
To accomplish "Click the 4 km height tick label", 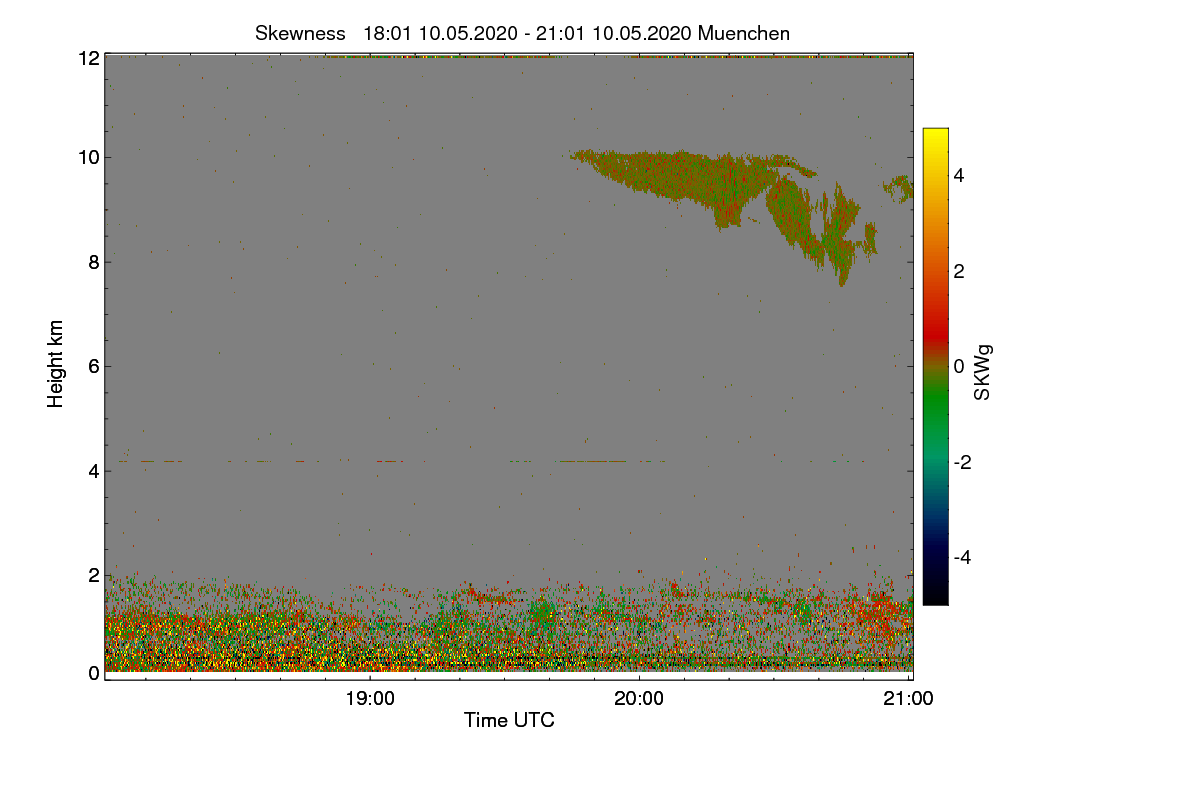I will pos(94,470).
